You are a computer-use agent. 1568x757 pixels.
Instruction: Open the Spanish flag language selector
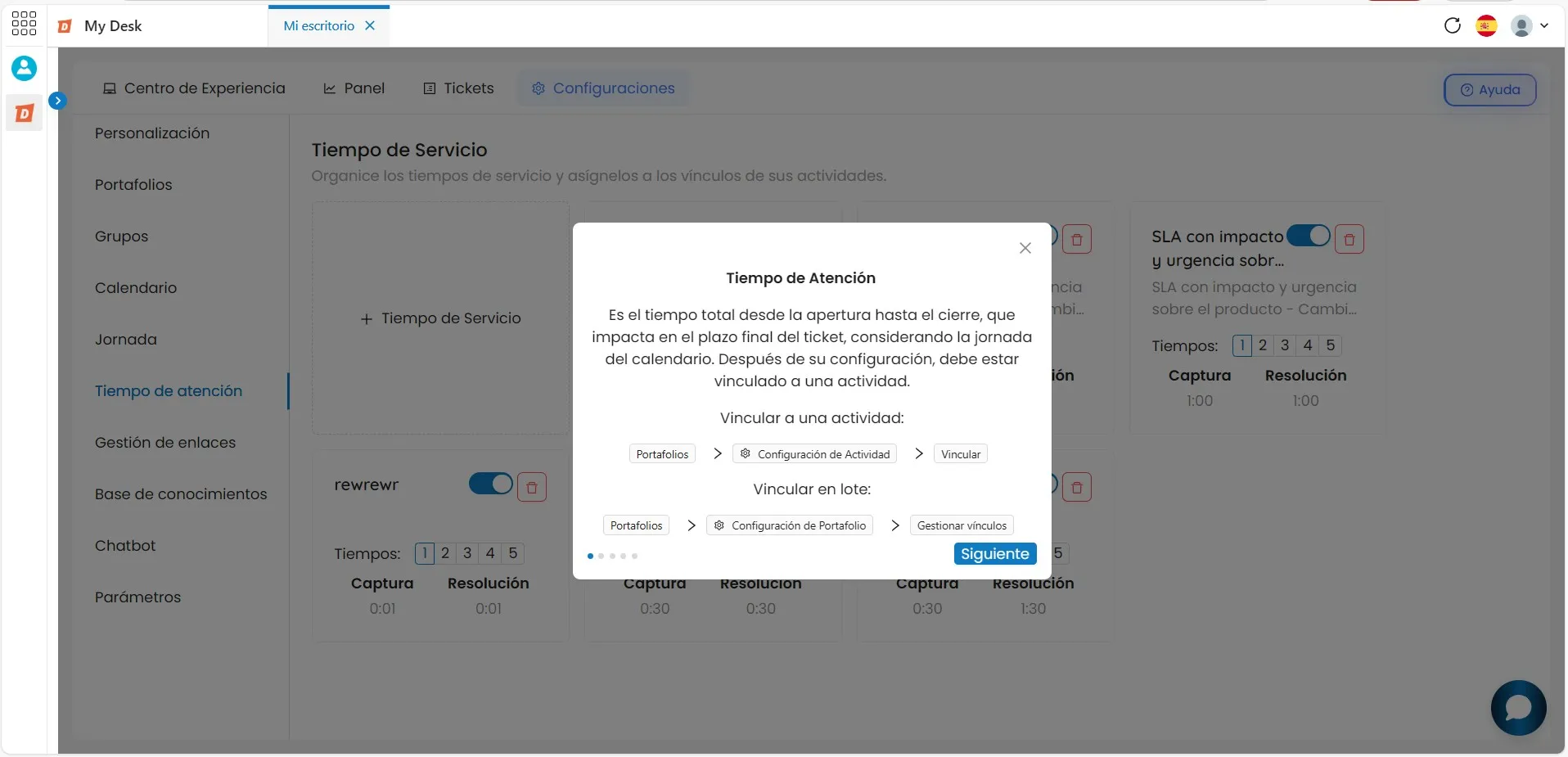[1487, 26]
